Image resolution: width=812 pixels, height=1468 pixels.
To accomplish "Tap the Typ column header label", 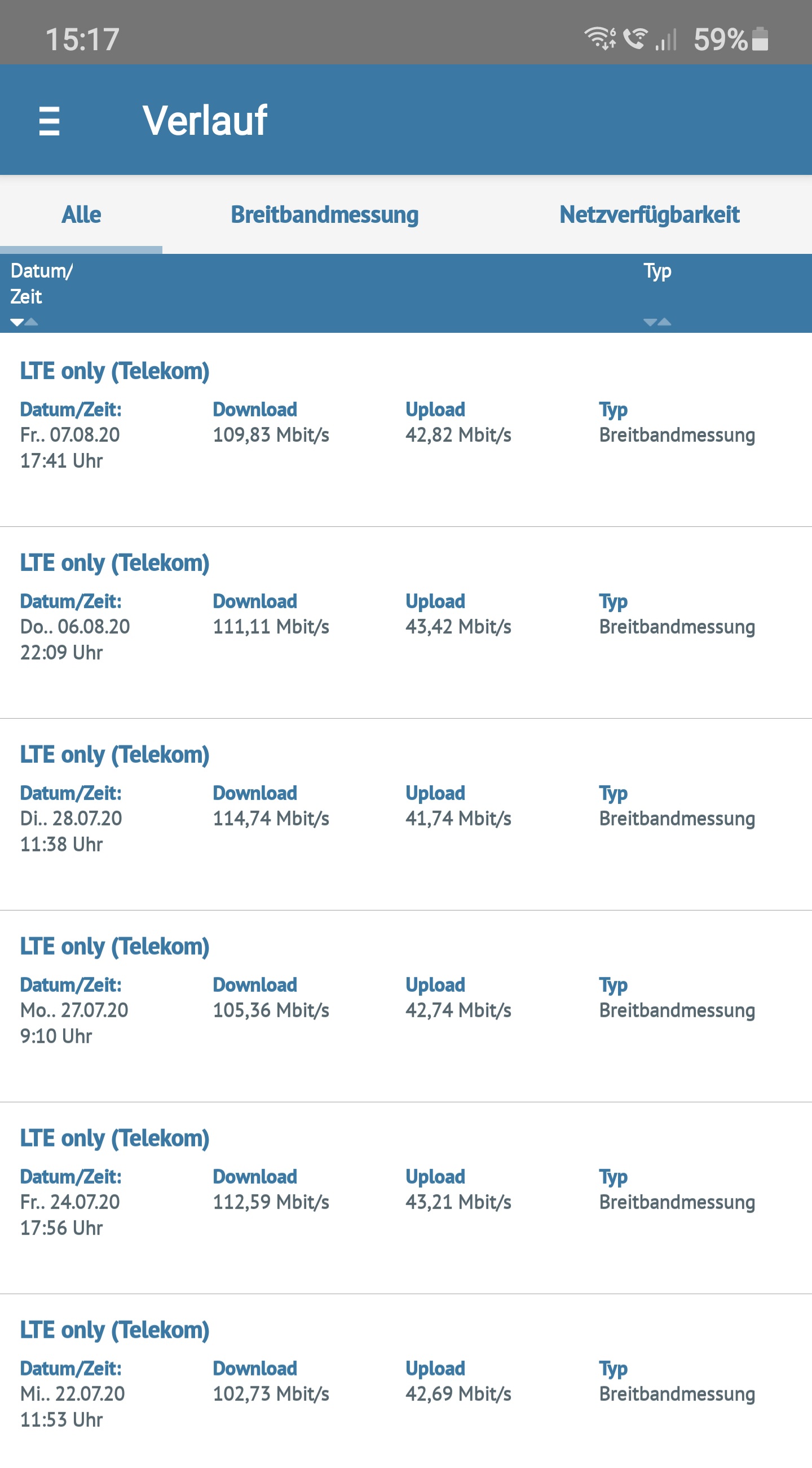I will 657,271.
